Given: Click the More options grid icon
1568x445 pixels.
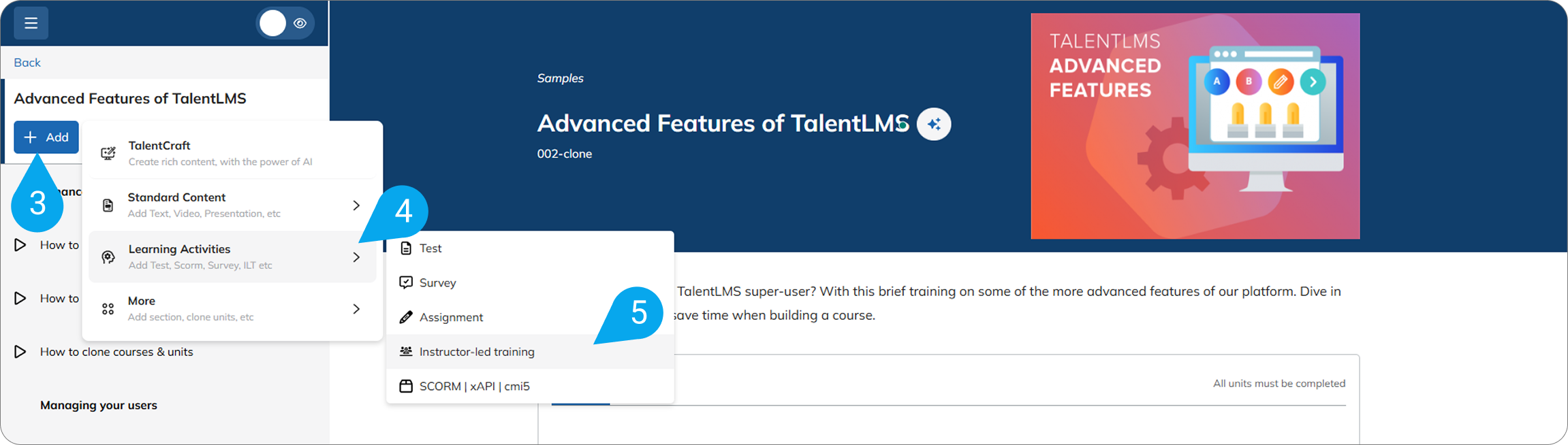Looking at the screenshot, I should 108,309.
